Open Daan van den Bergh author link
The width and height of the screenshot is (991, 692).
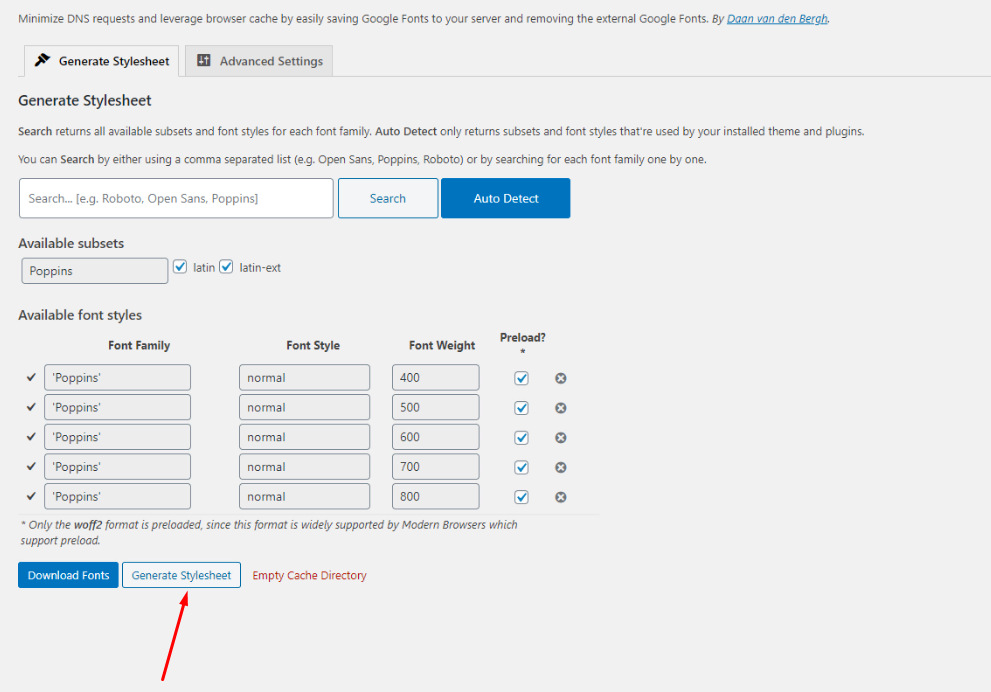pyautogui.click(x=776, y=19)
